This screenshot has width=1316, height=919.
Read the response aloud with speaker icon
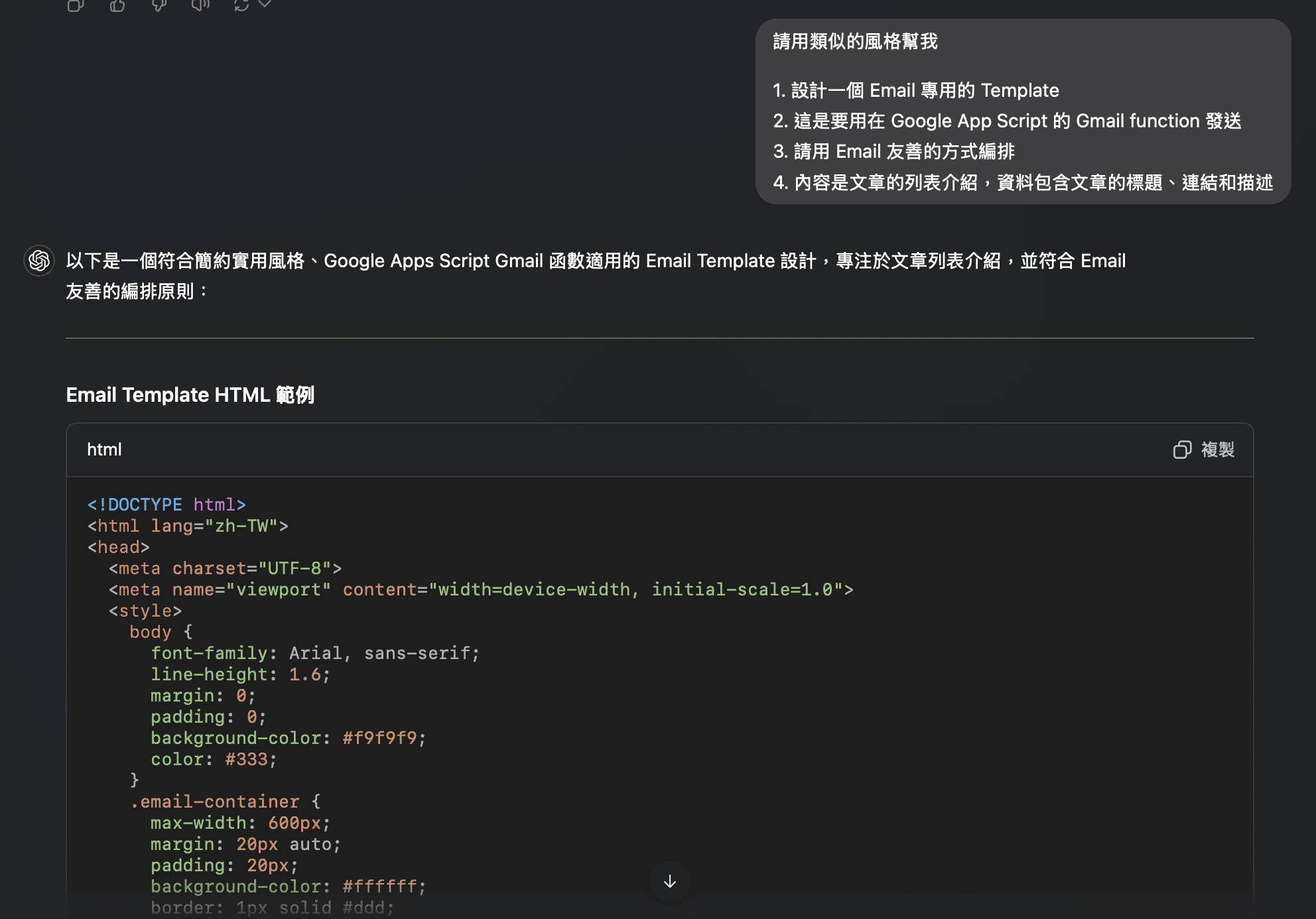coord(200,5)
